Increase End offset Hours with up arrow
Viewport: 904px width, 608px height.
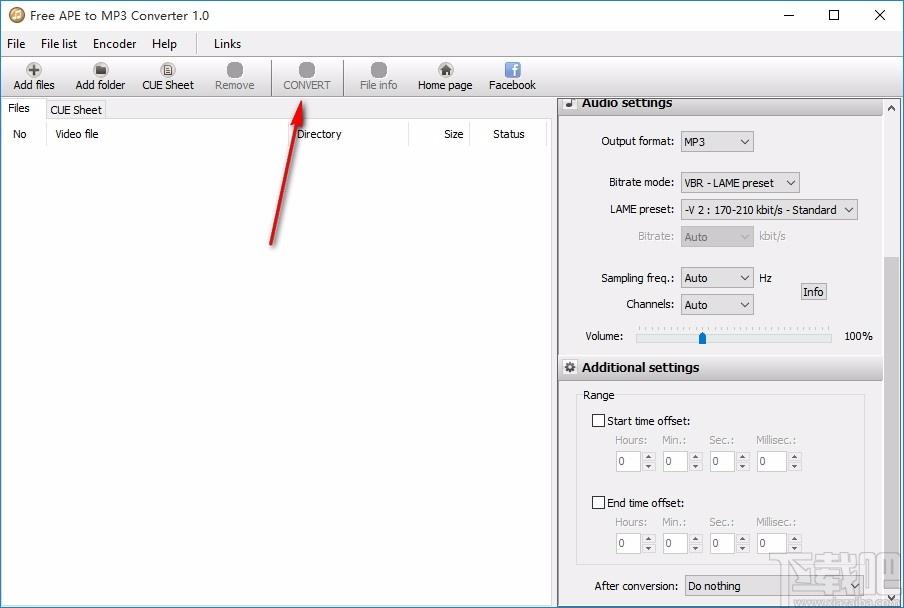[x=649, y=538]
